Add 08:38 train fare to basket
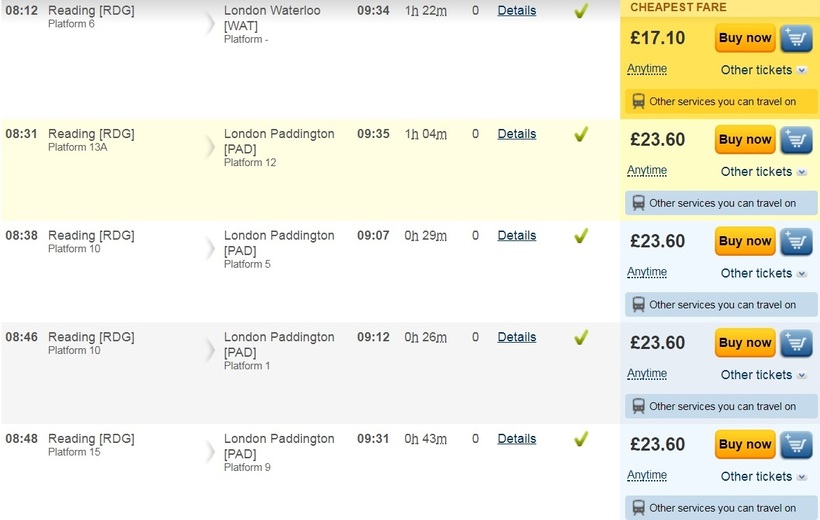Image resolution: width=820 pixels, height=520 pixels. pos(796,241)
